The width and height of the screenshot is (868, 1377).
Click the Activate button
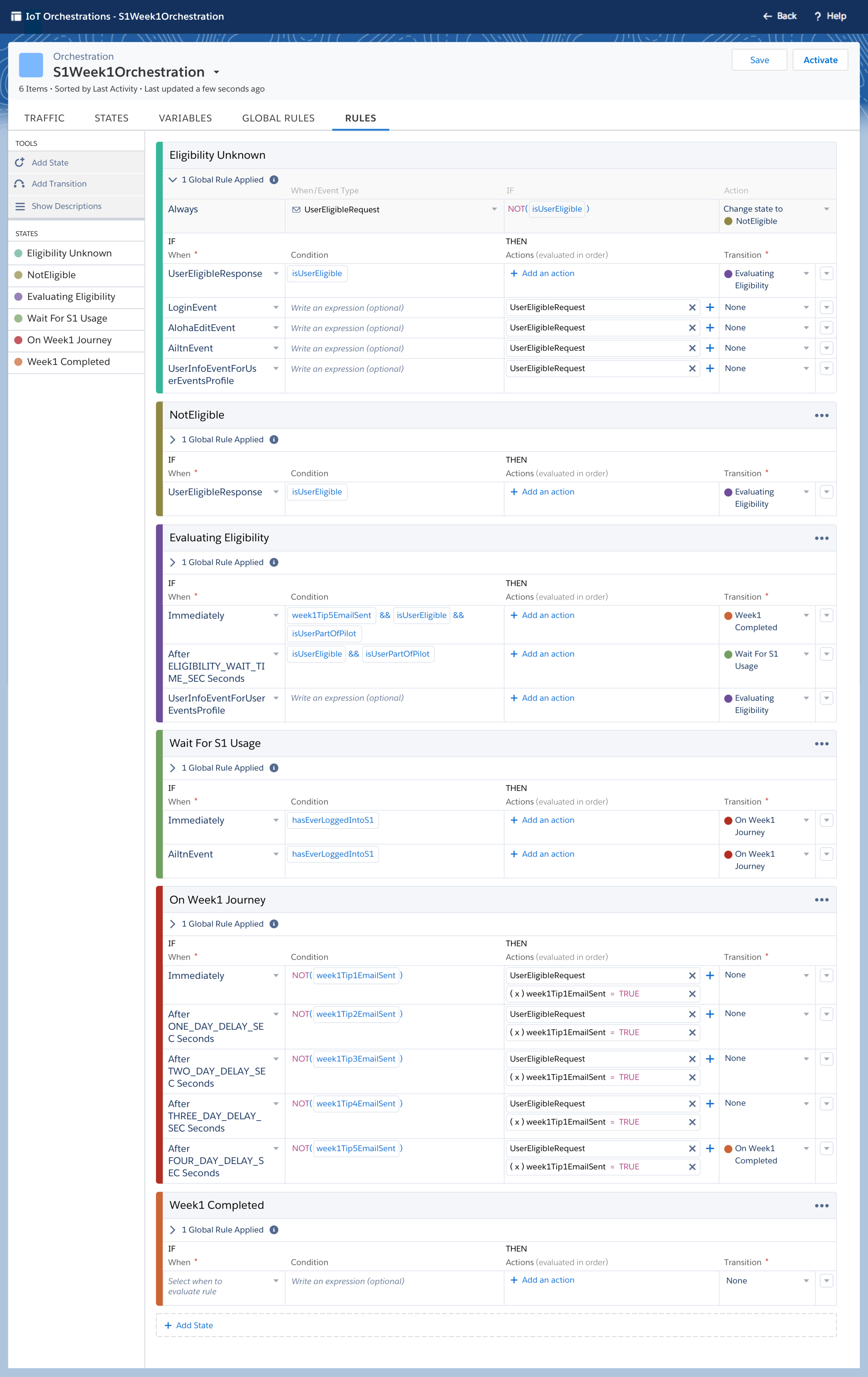click(820, 60)
